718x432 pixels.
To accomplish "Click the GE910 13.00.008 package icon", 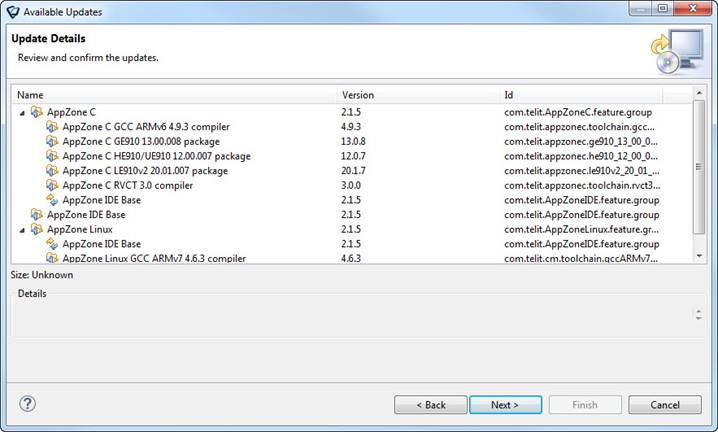I will [x=52, y=141].
